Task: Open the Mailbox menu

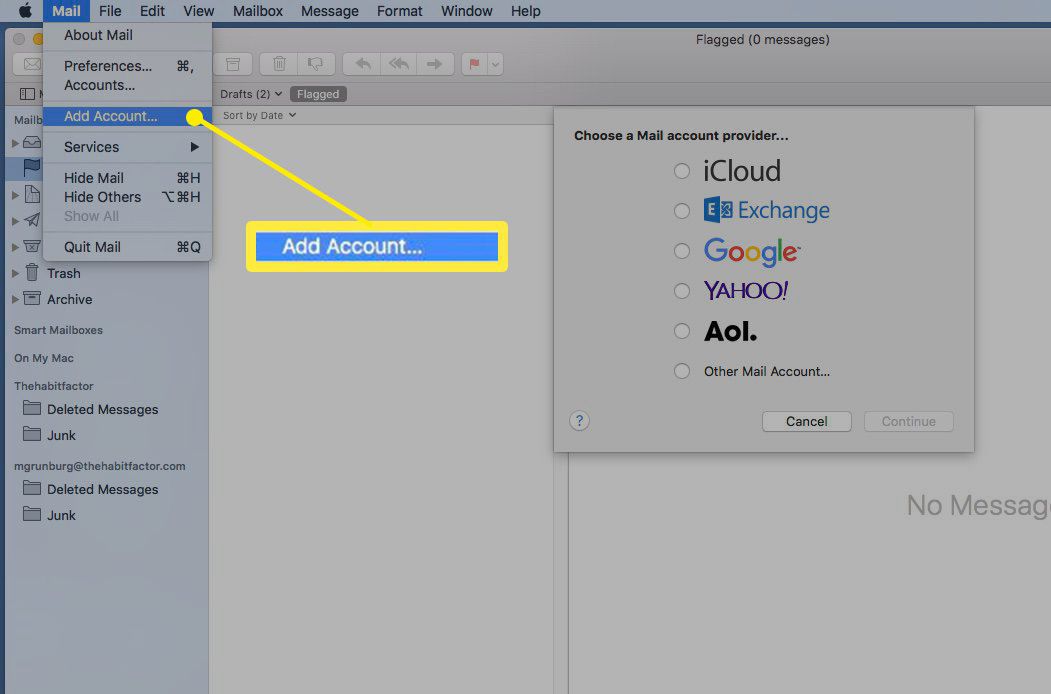Action: [x=258, y=11]
